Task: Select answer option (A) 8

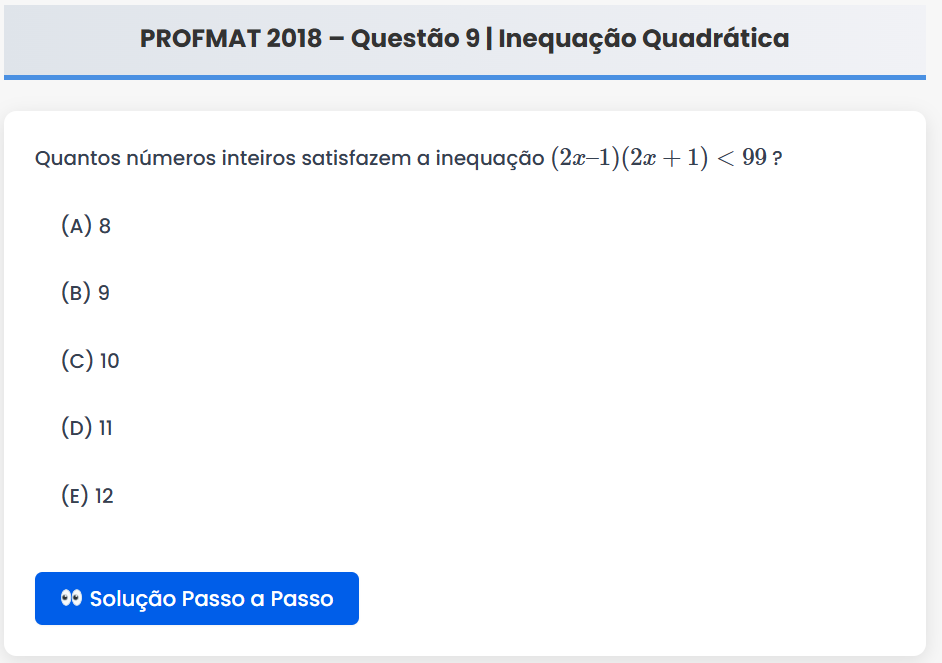Action: (x=86, y=226)
